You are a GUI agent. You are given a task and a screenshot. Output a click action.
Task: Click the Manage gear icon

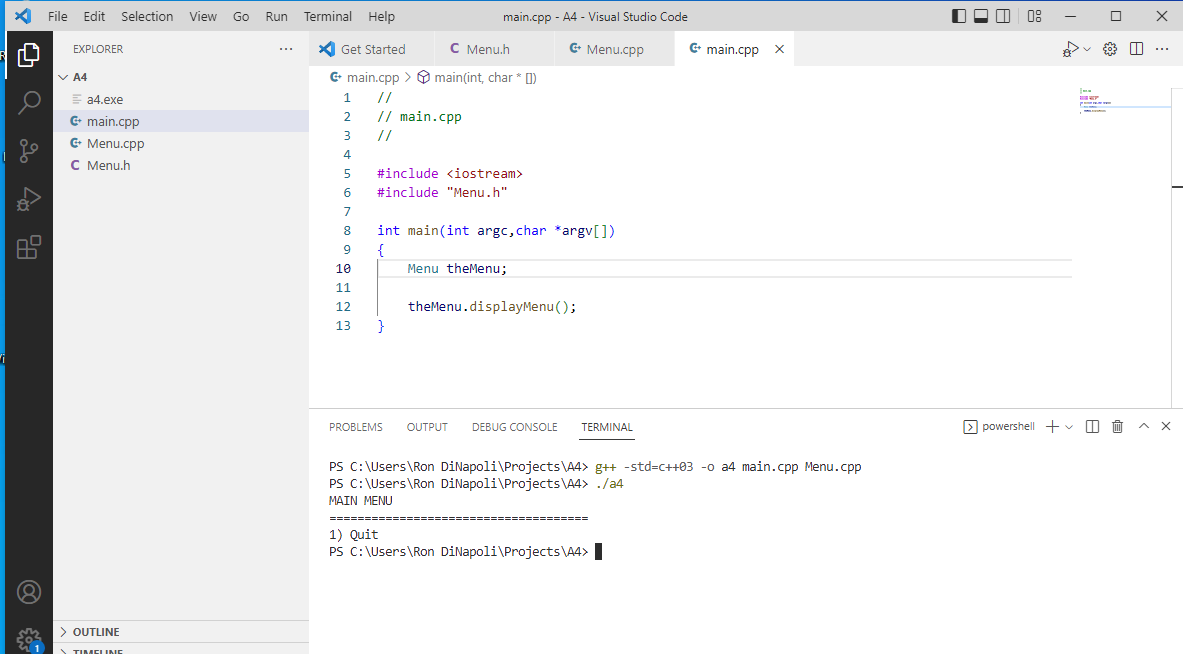tap(29, 638)
